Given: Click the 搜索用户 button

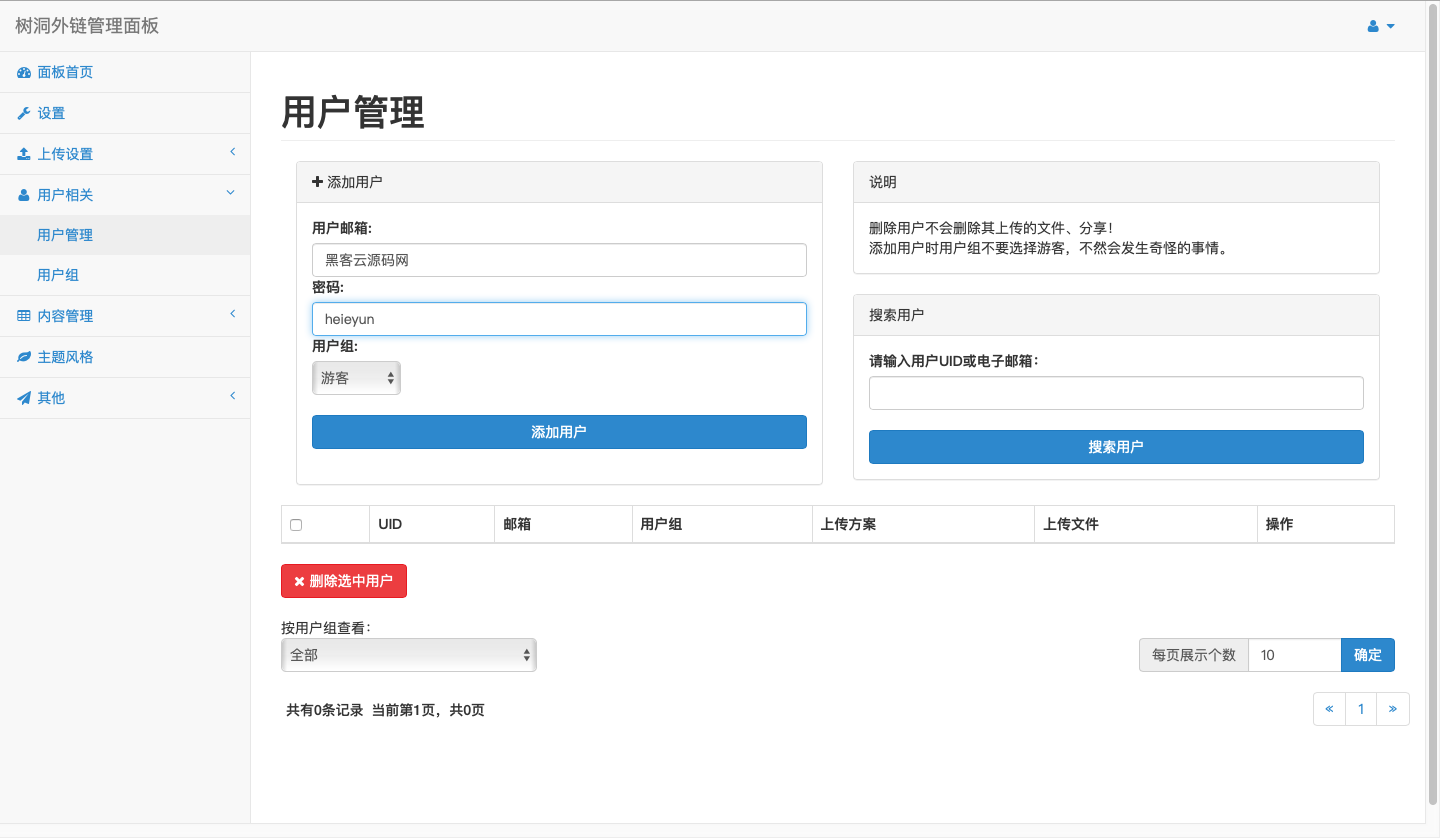Looking at the screenshot, I should point(1115,447).
